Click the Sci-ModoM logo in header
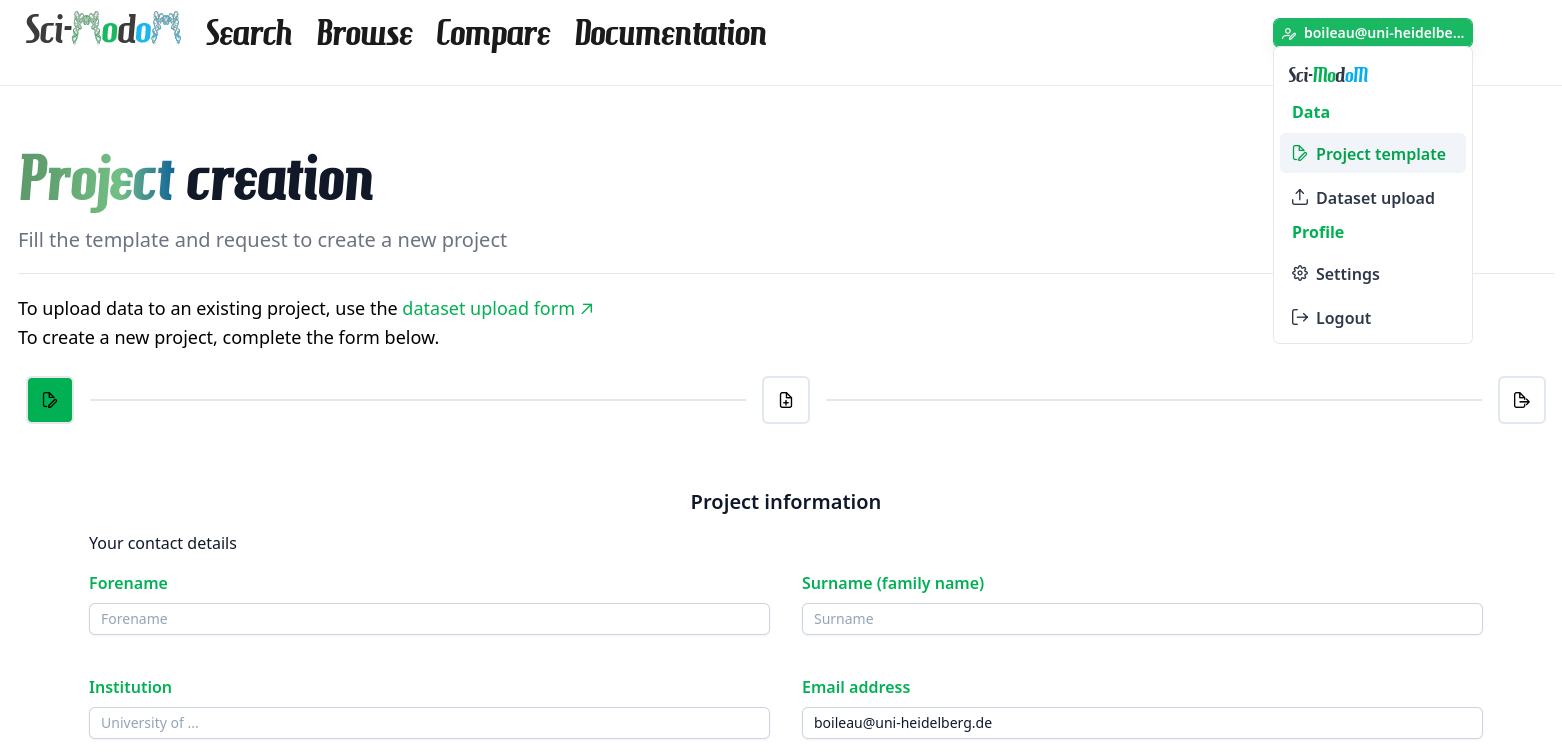 [103, 30]
